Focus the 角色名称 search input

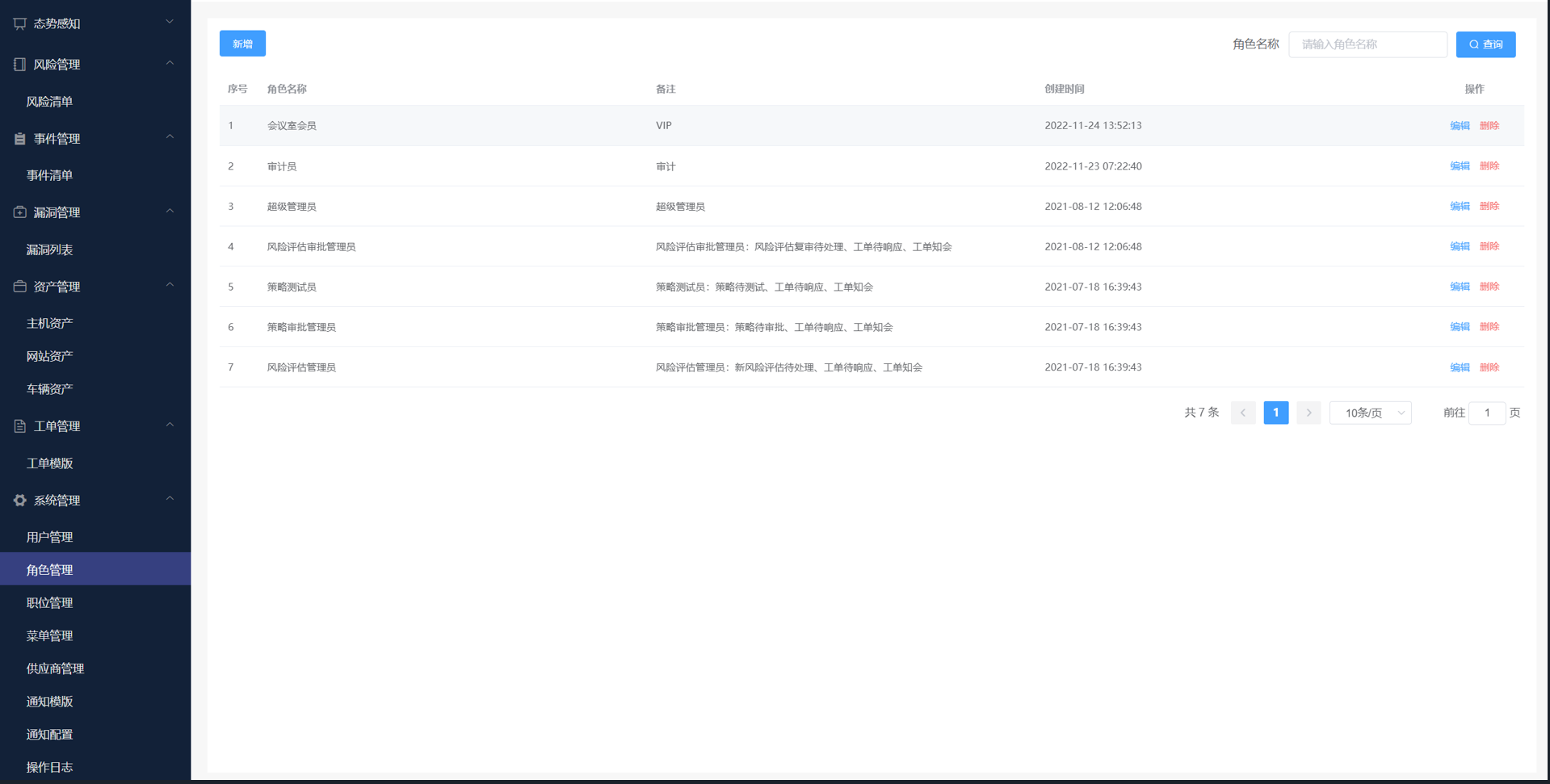(1367, 44)
